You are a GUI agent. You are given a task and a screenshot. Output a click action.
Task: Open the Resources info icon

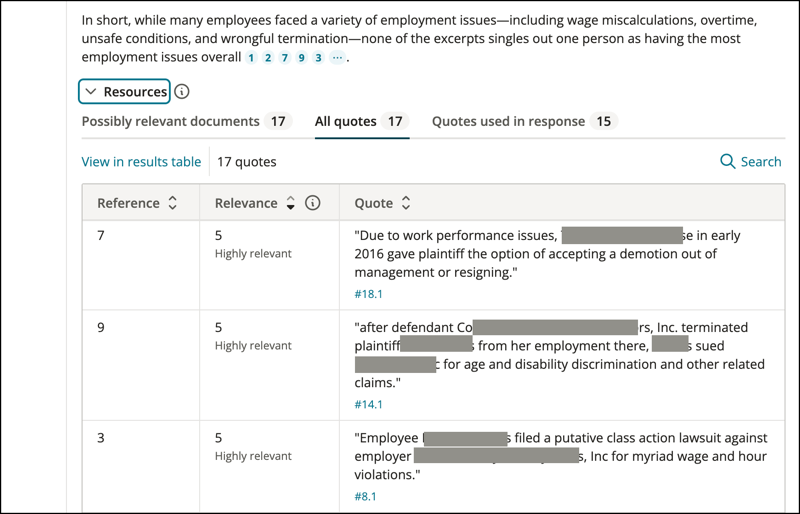[x=182, y=91]
